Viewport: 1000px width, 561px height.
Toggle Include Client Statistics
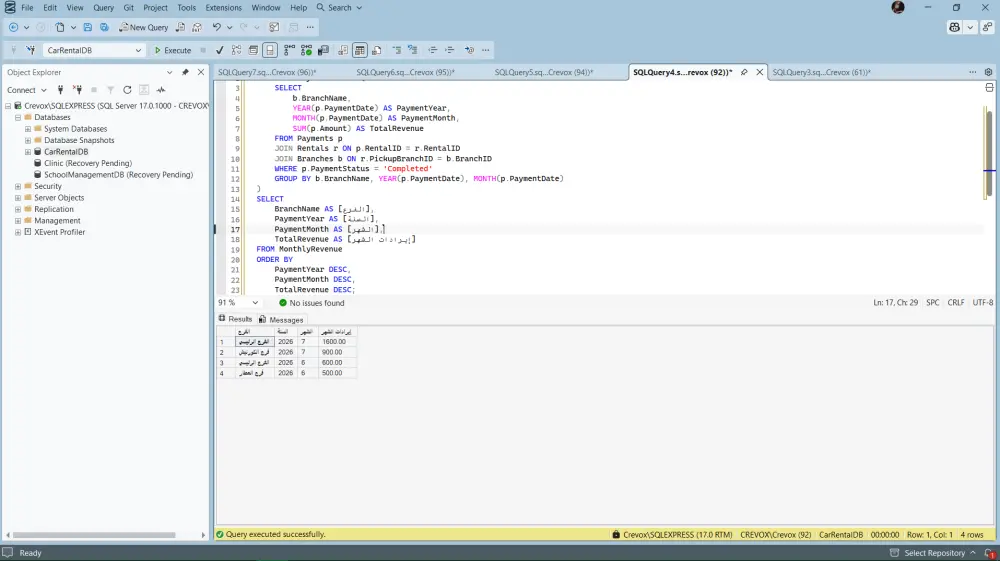(x=323, y=50)
